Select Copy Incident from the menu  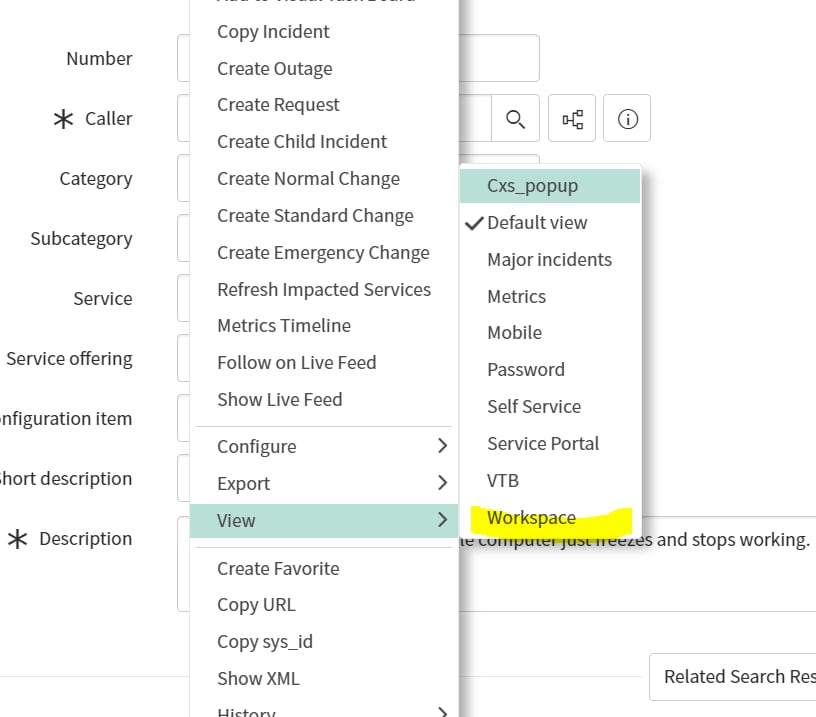pyautogui.click(x=272, y=31)
